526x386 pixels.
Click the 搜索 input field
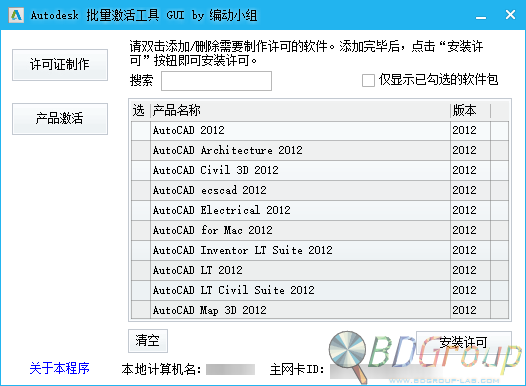point(216,81)
